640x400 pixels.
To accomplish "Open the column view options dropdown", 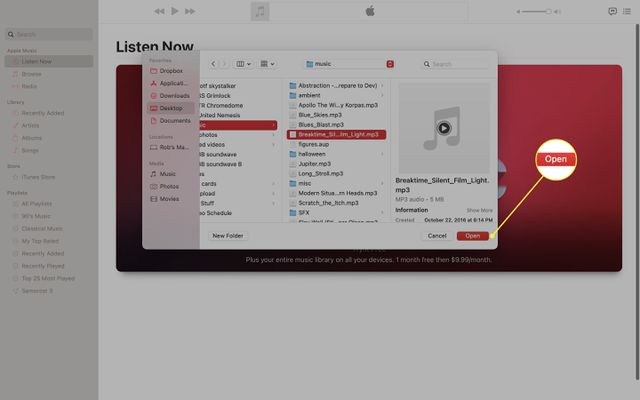I will 244,64.
